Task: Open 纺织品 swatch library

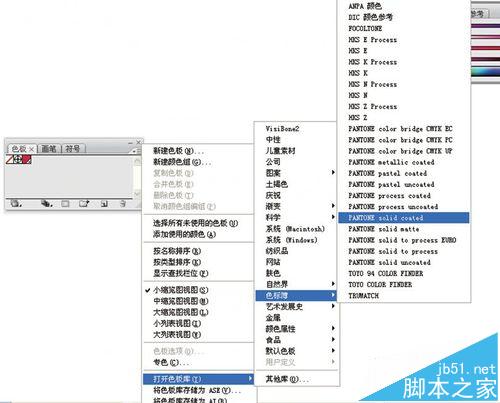Action: tap(276, 251)
